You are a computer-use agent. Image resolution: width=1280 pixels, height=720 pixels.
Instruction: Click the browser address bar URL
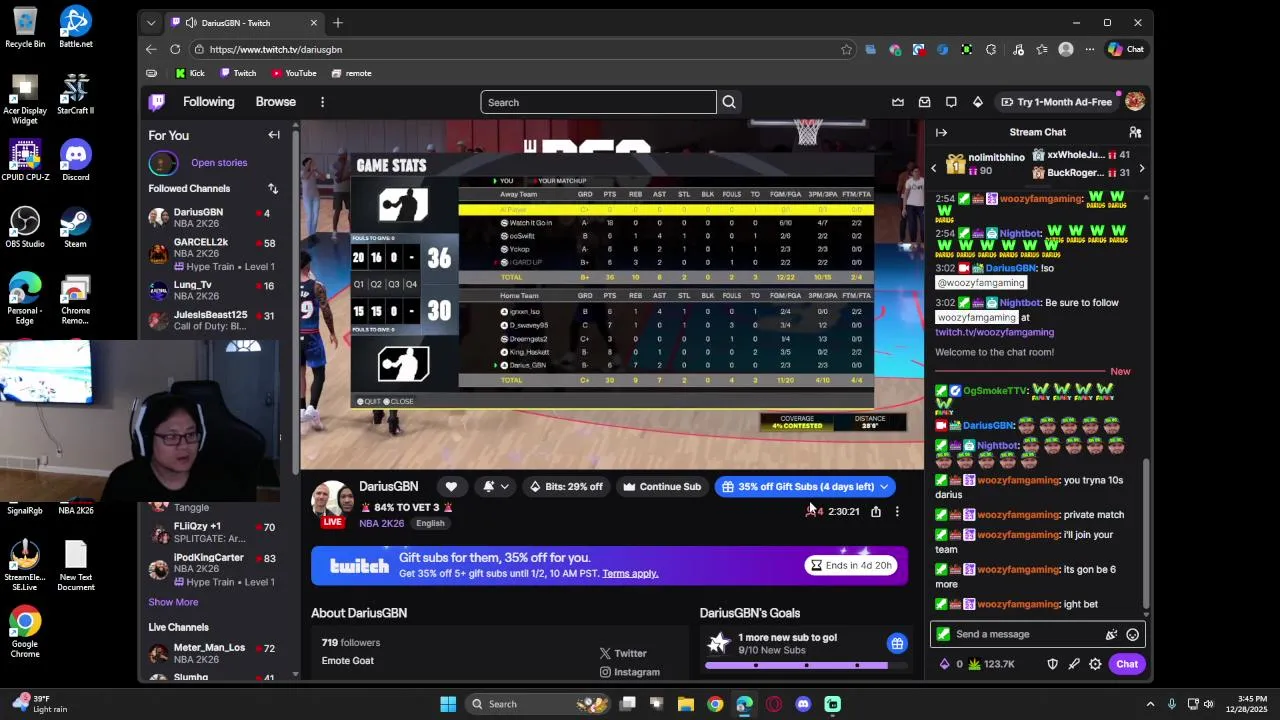[x=276, y=49]
